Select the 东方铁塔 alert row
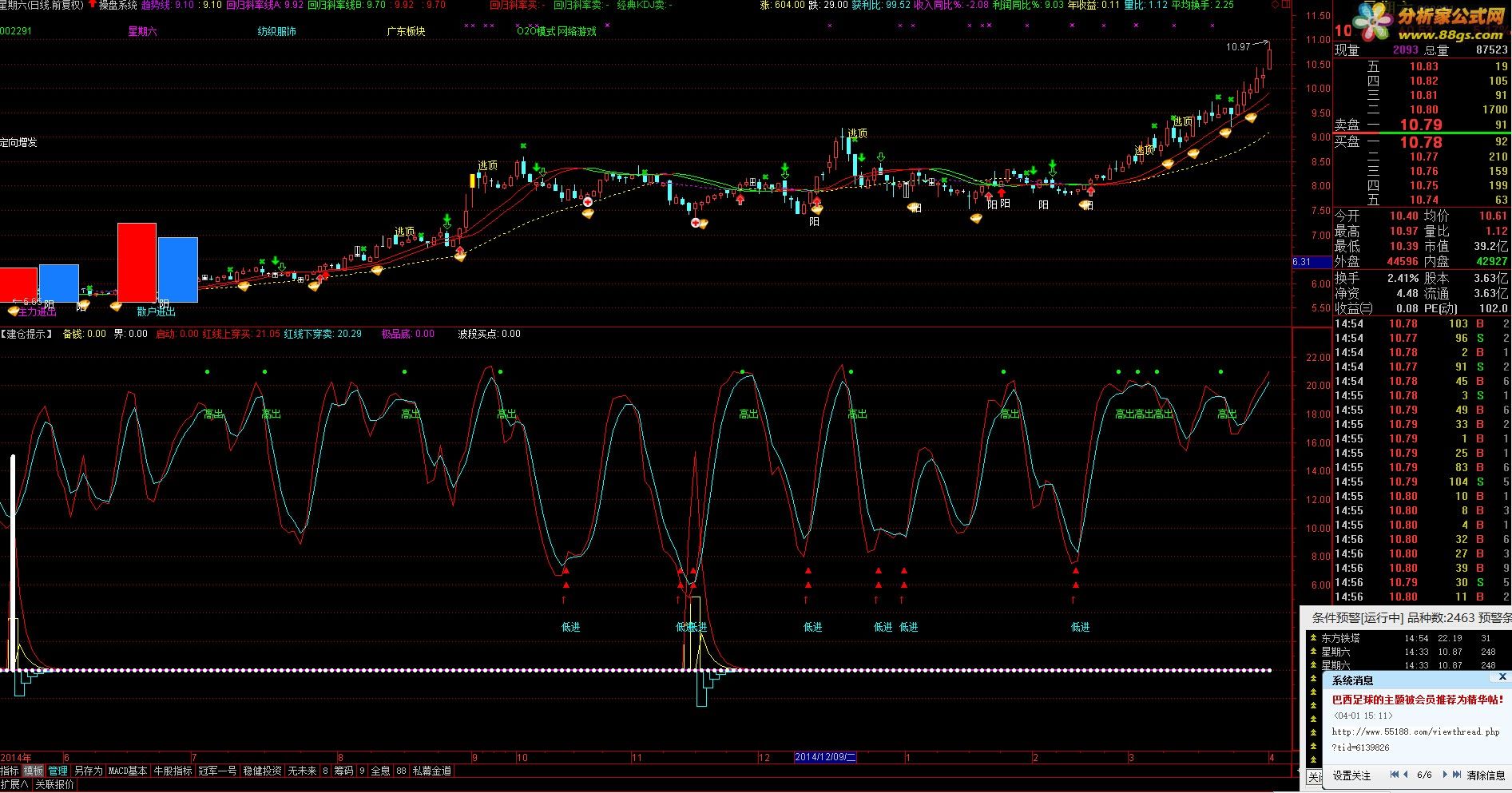Image resolution: width=1512 pixels, height=793 pixels. [1408, 638]
